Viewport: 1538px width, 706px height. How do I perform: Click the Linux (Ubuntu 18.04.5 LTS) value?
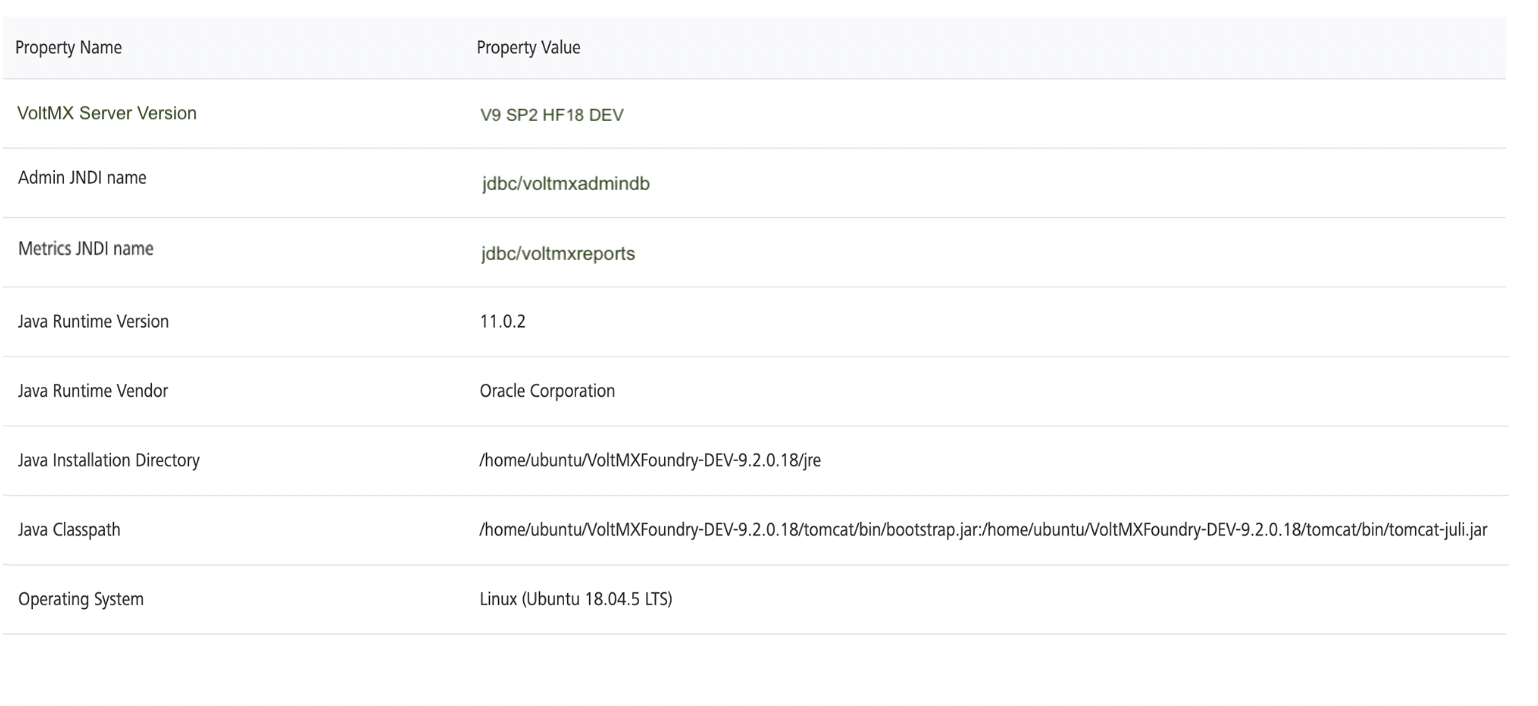tap(575, 600)
